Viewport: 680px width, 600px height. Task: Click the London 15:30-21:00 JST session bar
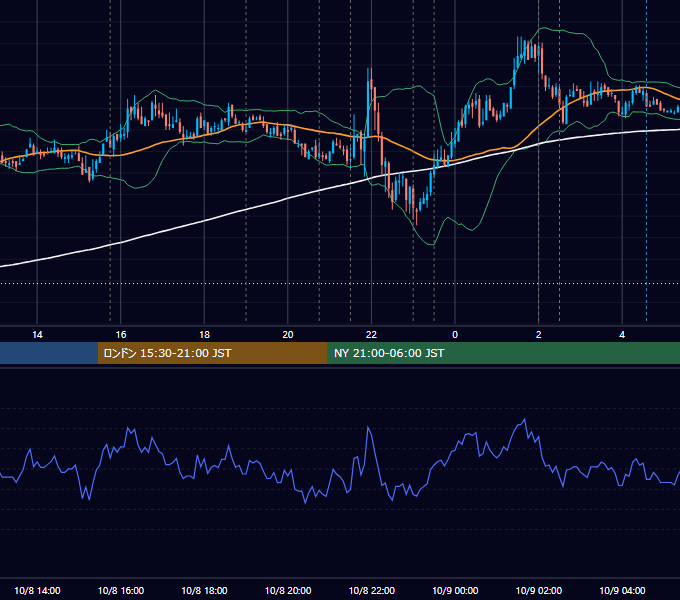212,353
